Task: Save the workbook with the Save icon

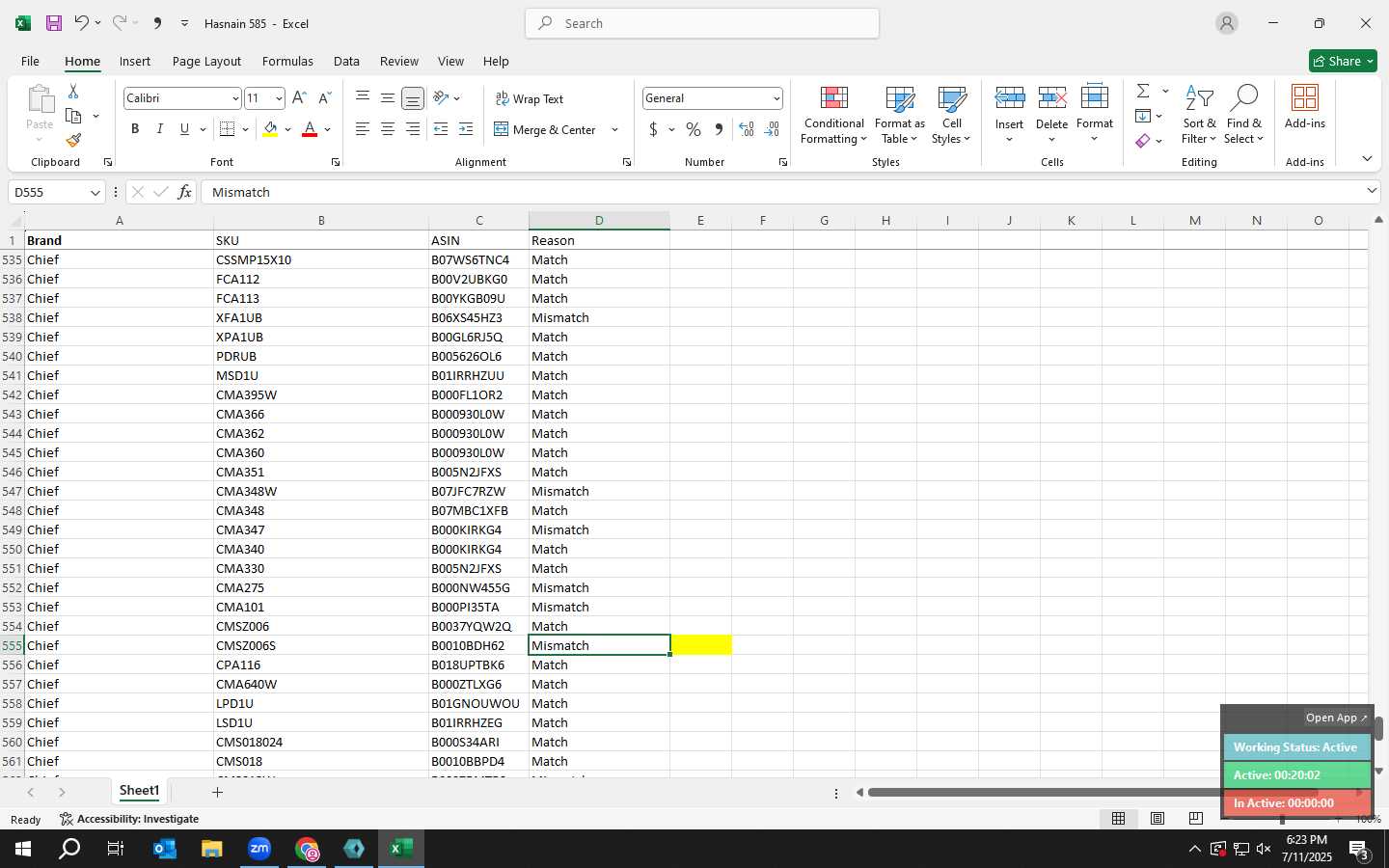Action: point(54,23)
